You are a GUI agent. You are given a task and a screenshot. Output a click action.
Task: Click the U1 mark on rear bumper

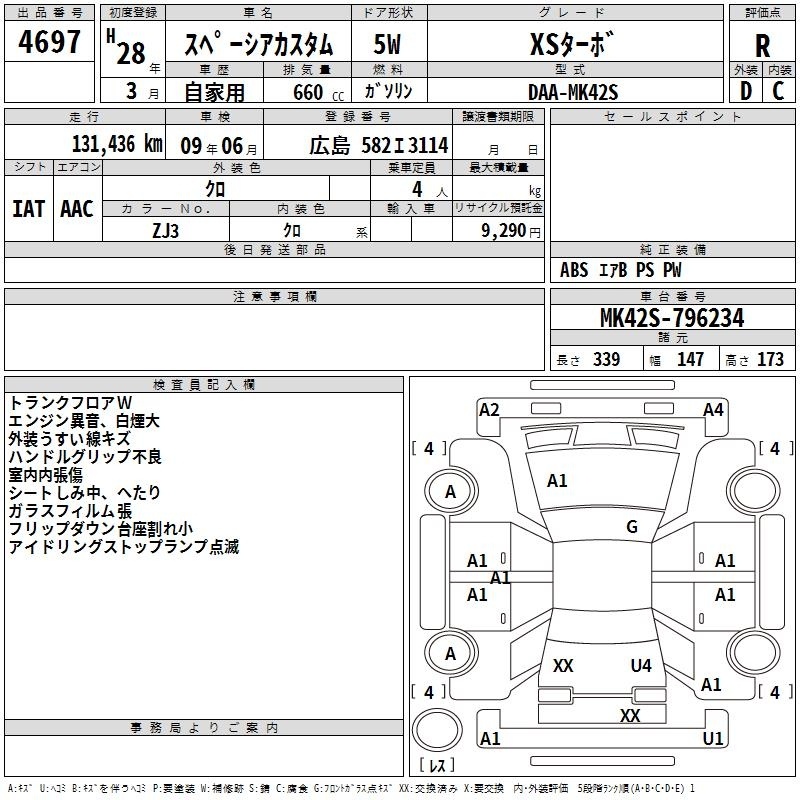(x=713, y=738)
